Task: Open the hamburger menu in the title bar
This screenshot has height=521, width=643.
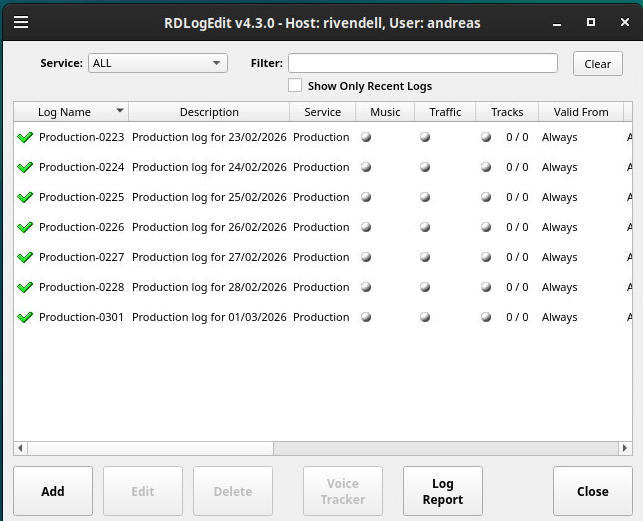Action: pyautogui.click(x=21, y=22)
